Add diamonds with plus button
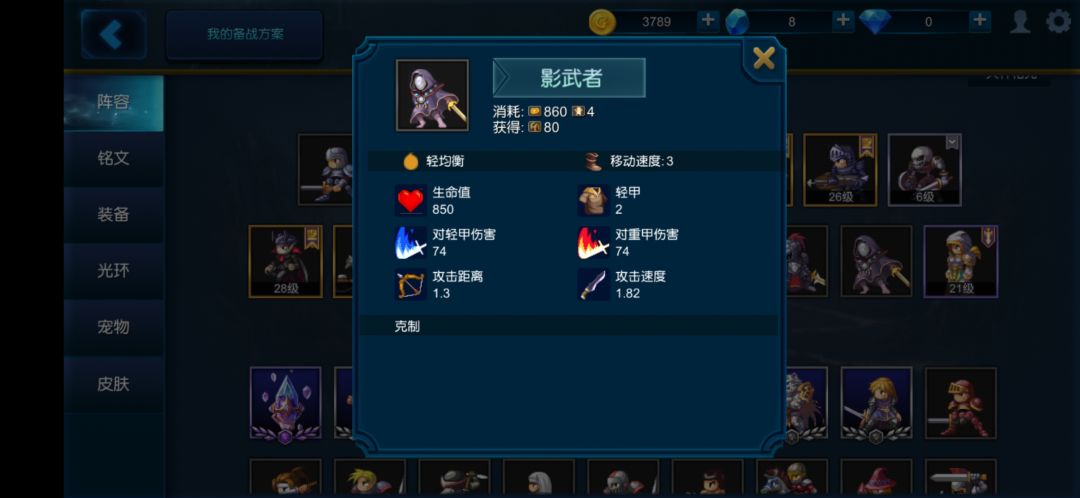 979,21
